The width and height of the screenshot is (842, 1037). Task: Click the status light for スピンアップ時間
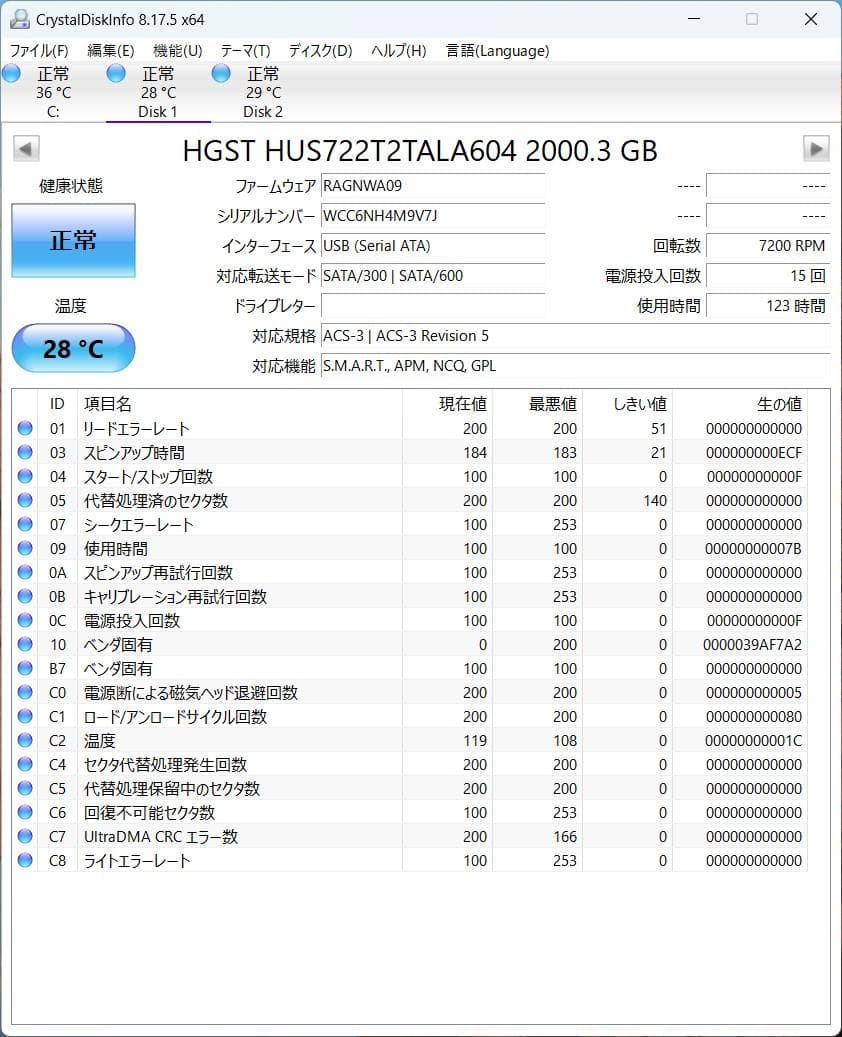click(x=24, y=452)
